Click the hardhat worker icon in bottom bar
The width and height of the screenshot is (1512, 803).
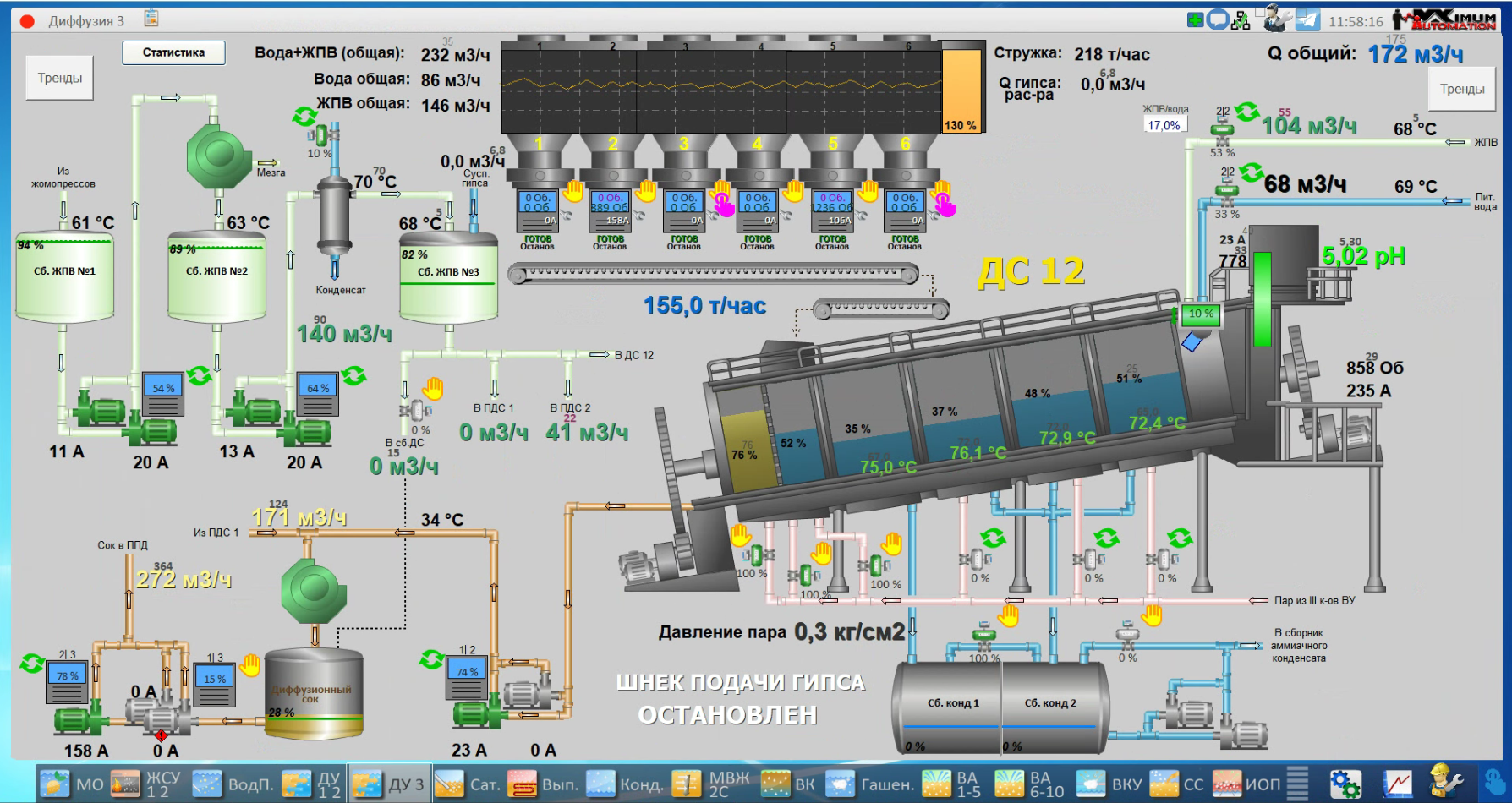point(1446,784)
